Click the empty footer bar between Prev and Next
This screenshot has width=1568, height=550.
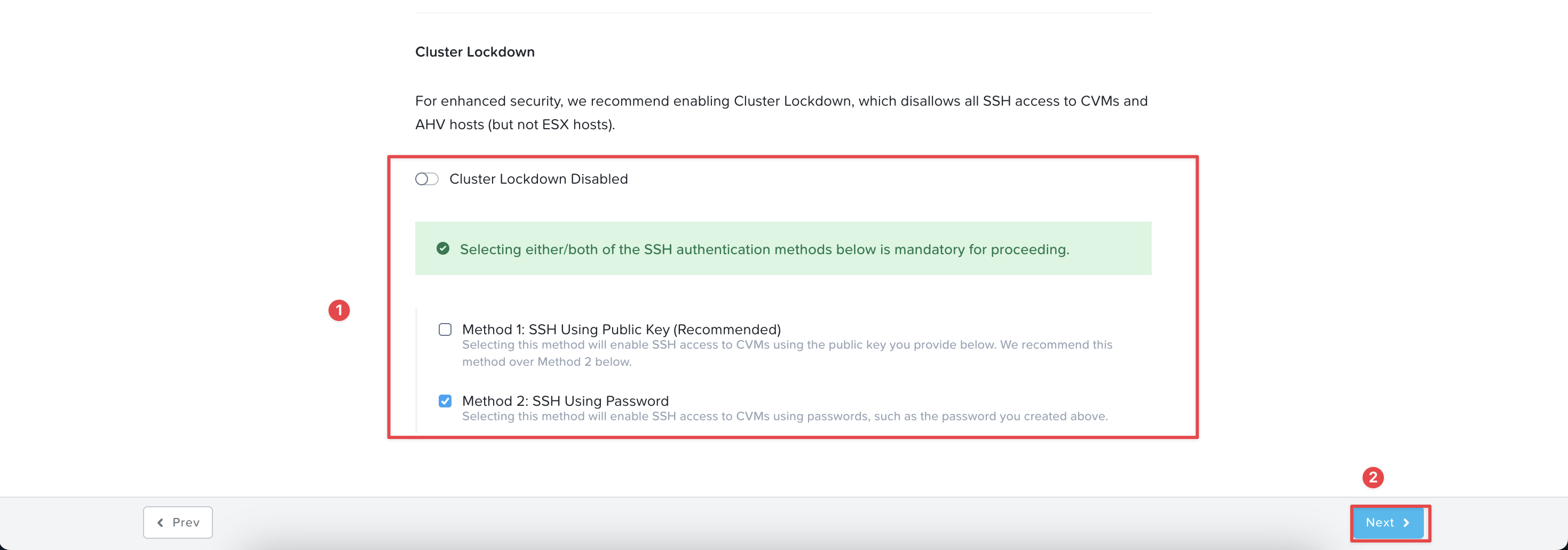click(782, 523)
